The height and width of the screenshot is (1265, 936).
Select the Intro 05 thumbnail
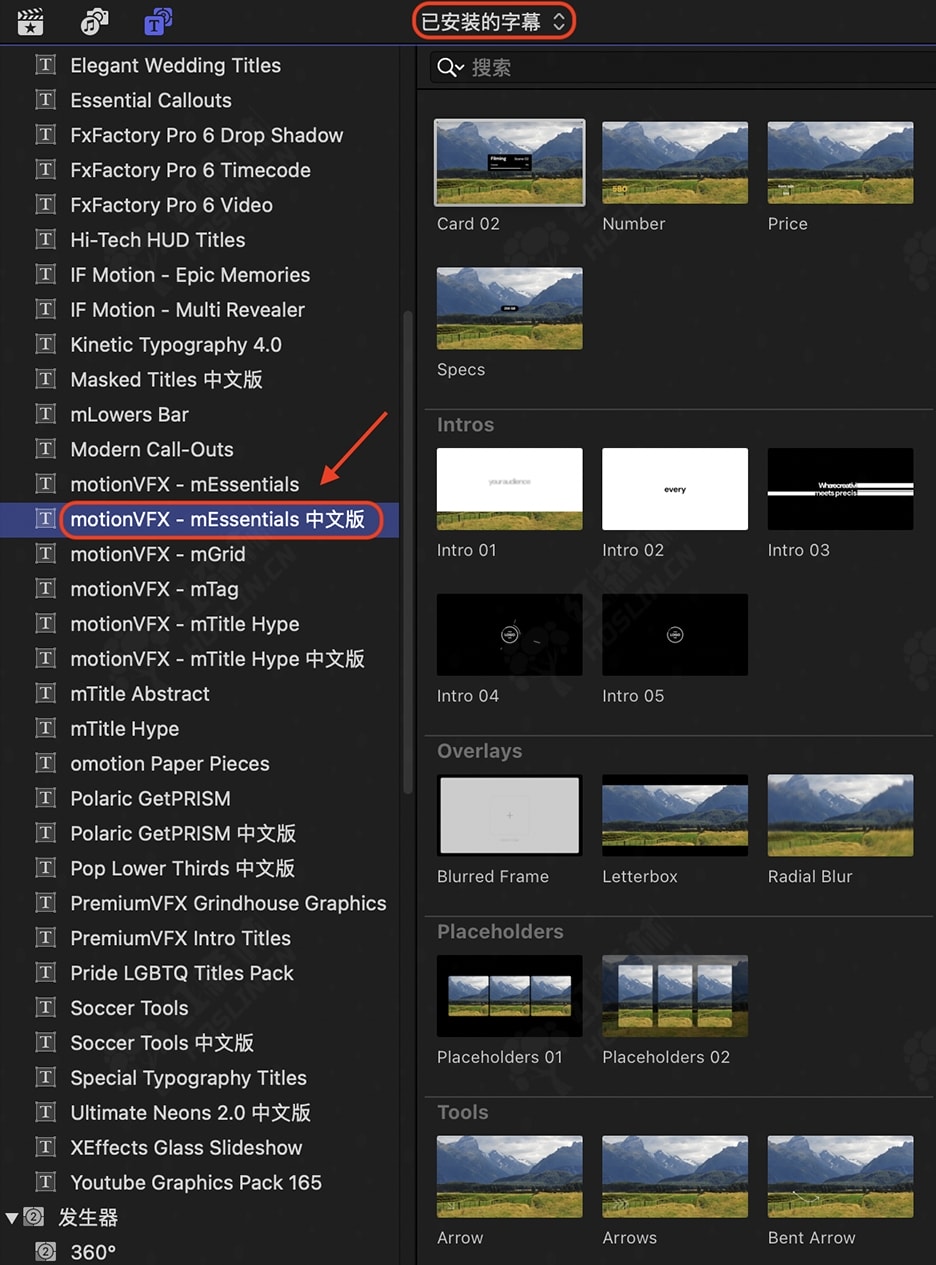click(x=675, y=635)
